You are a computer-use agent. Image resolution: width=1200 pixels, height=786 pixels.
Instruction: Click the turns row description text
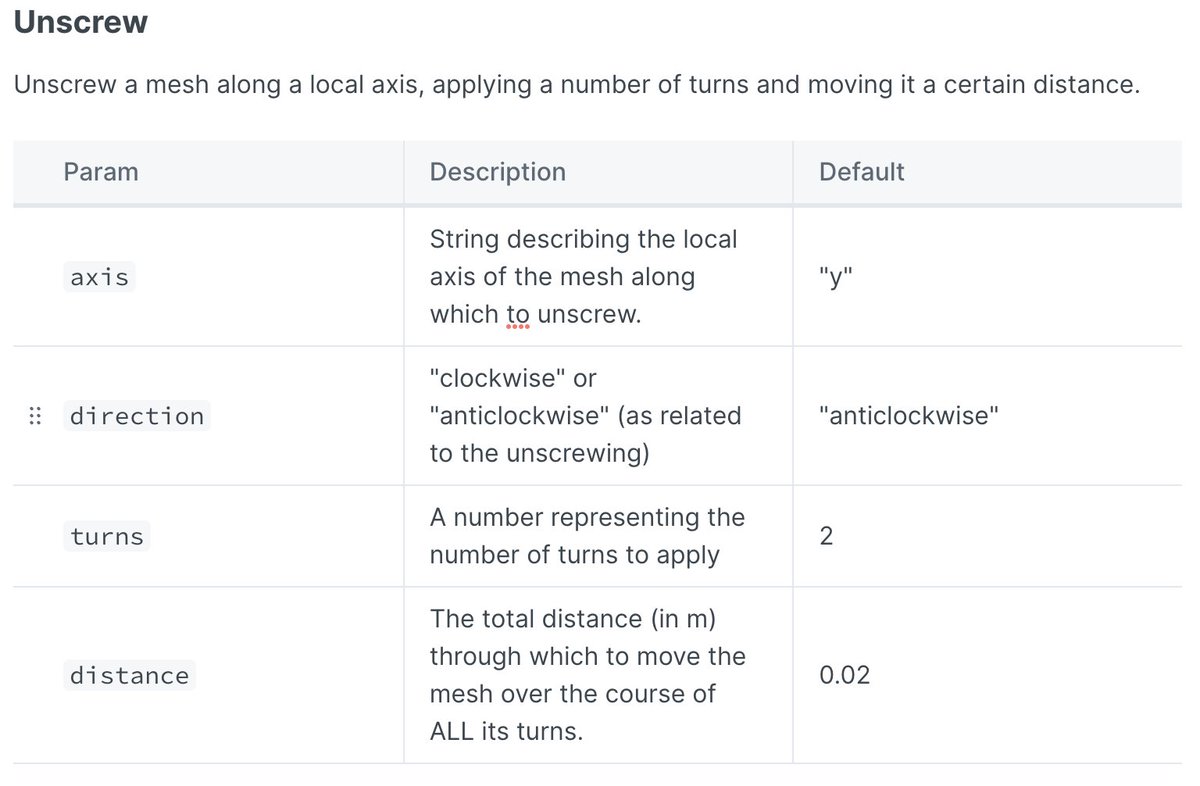point(587,536)
